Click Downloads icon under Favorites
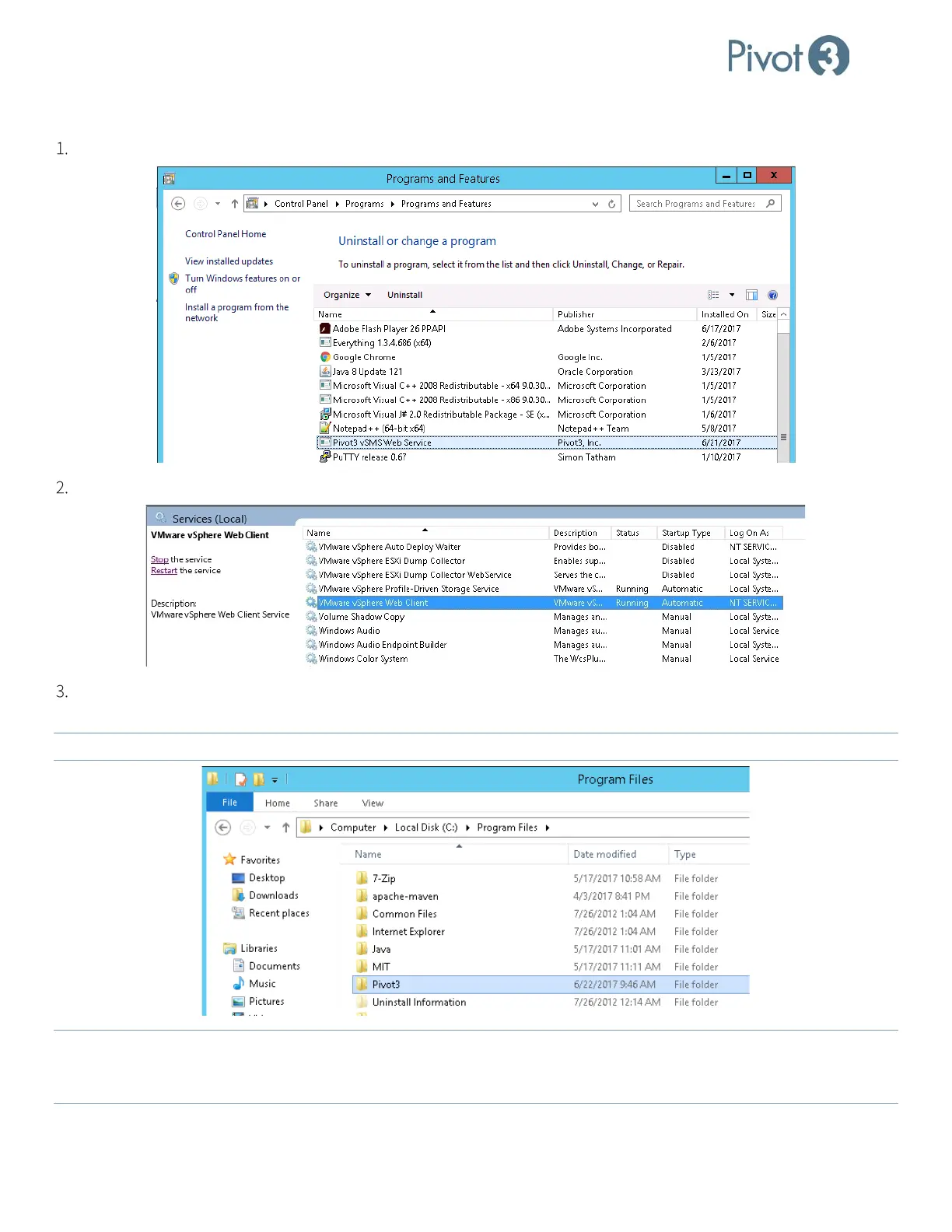952x1232 pixels. 239,895
